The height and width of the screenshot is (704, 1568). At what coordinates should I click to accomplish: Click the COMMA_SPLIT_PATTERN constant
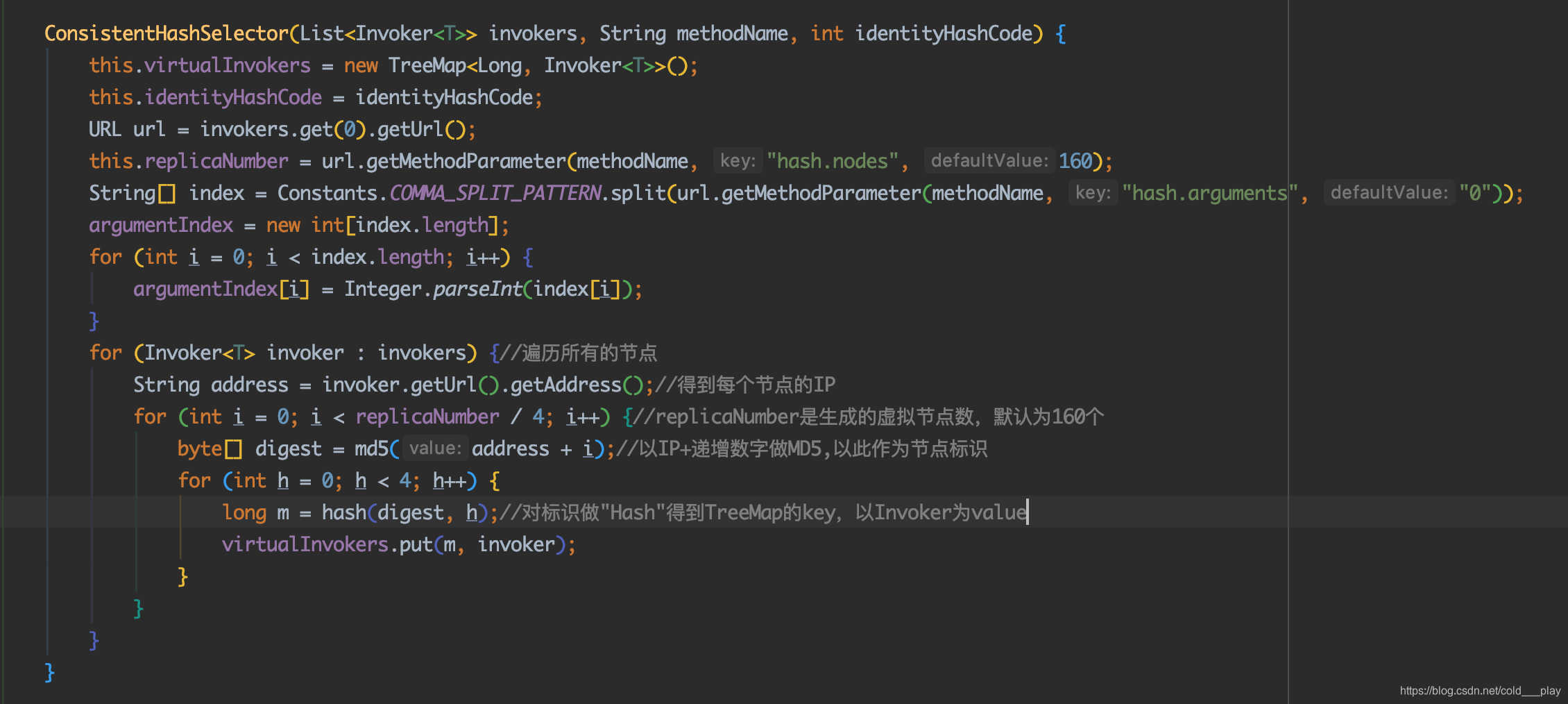pos(495,193)
